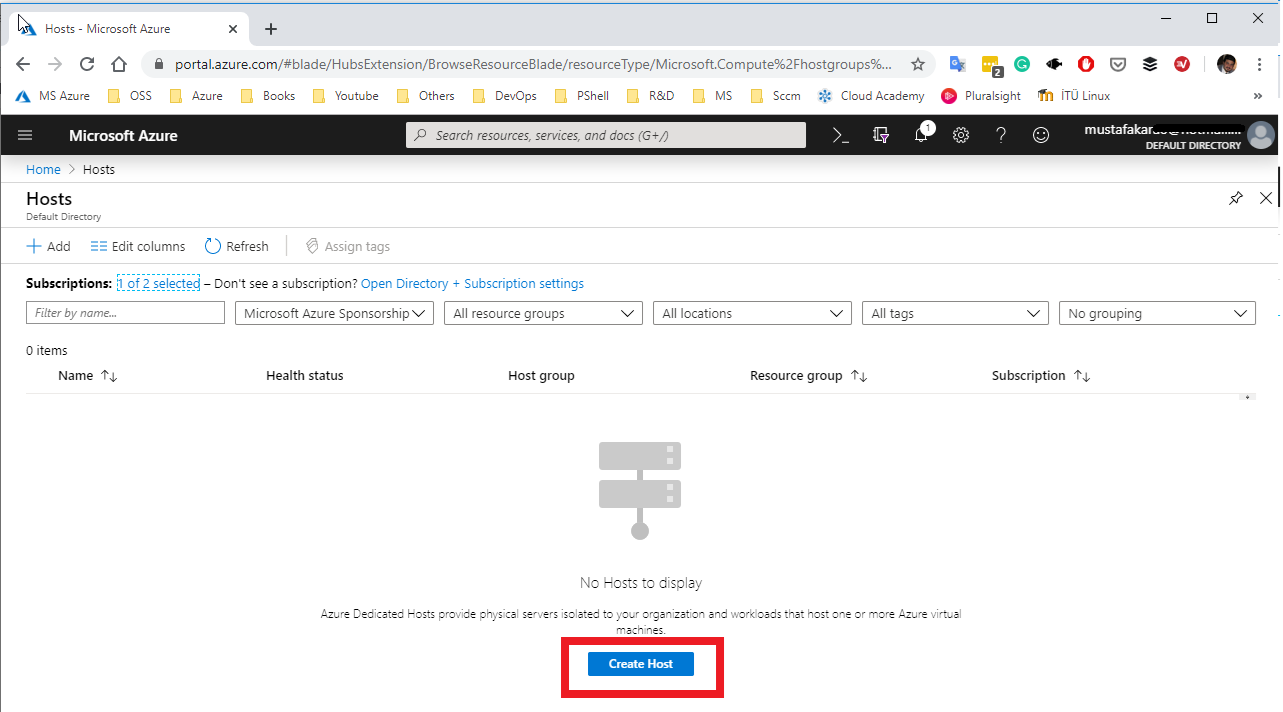Click the Filter by name field

(125, 313)
